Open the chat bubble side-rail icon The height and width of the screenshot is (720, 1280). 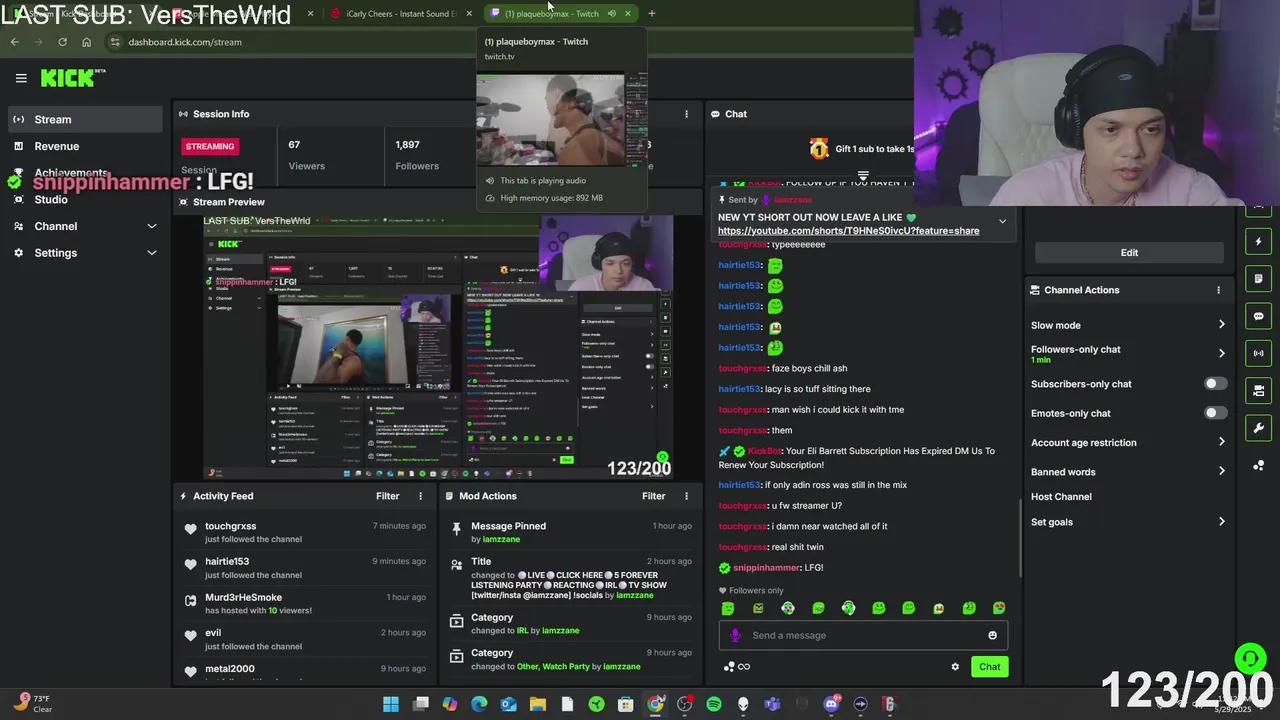click(x=1259, y=316)
